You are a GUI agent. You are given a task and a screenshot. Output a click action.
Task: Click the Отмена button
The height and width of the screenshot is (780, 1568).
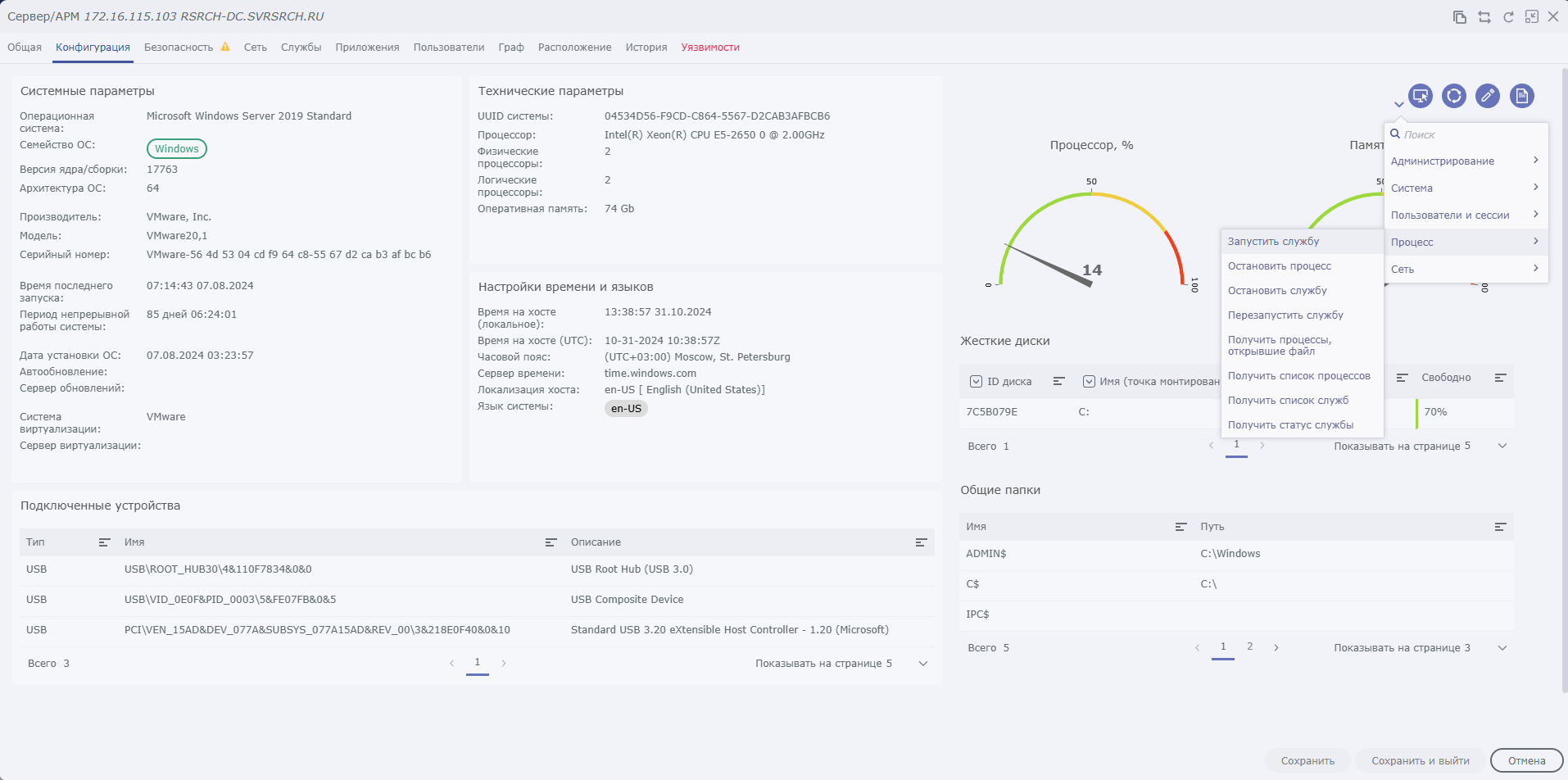(x=1527, y=761)
